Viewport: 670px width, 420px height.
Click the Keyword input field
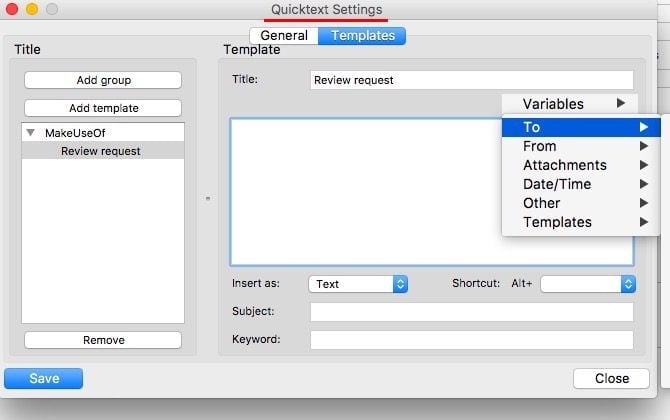coord(472,340)
